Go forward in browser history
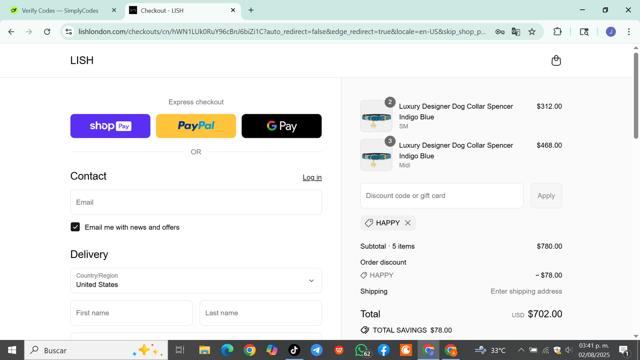 (x=29, y=31)
